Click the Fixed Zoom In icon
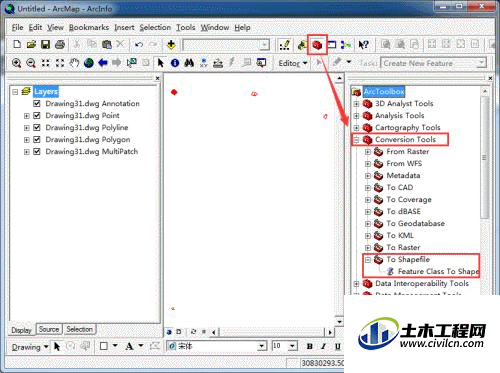This screenshot has height=373, width=500. pyautogui.click(x=45, y=63)
